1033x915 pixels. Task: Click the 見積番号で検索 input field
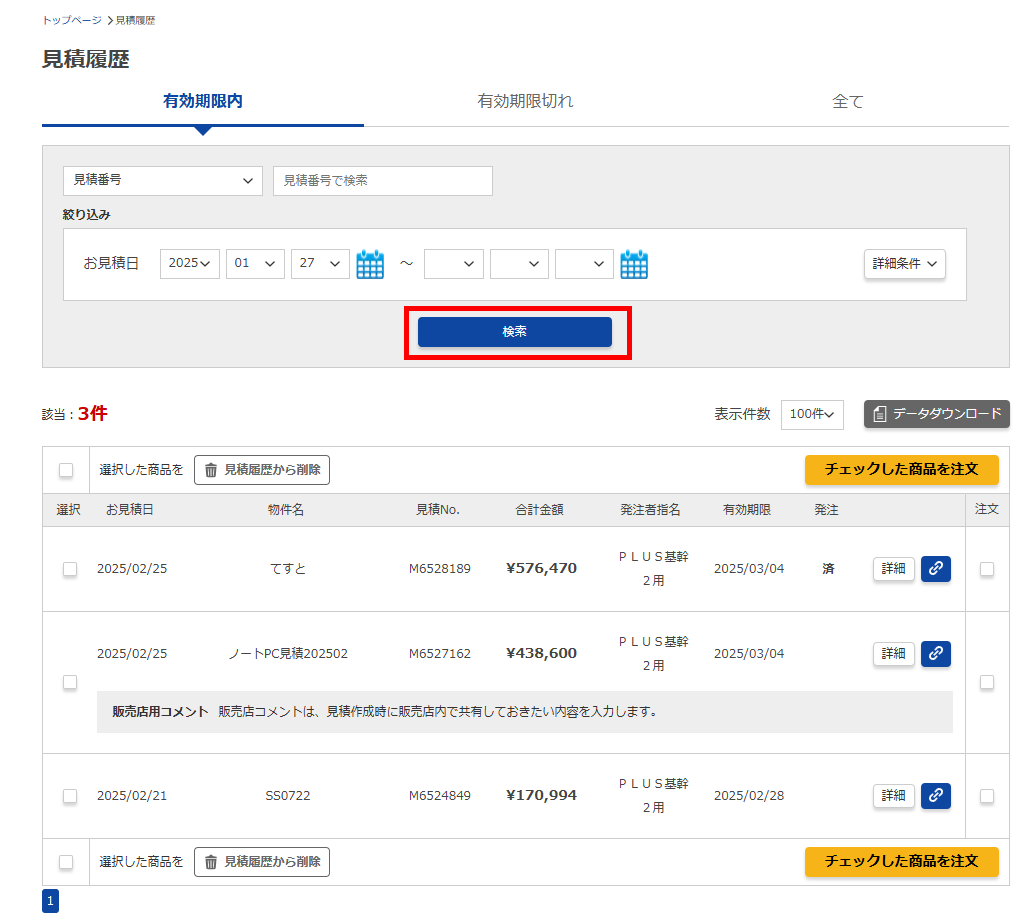click(x=383, y=181)
